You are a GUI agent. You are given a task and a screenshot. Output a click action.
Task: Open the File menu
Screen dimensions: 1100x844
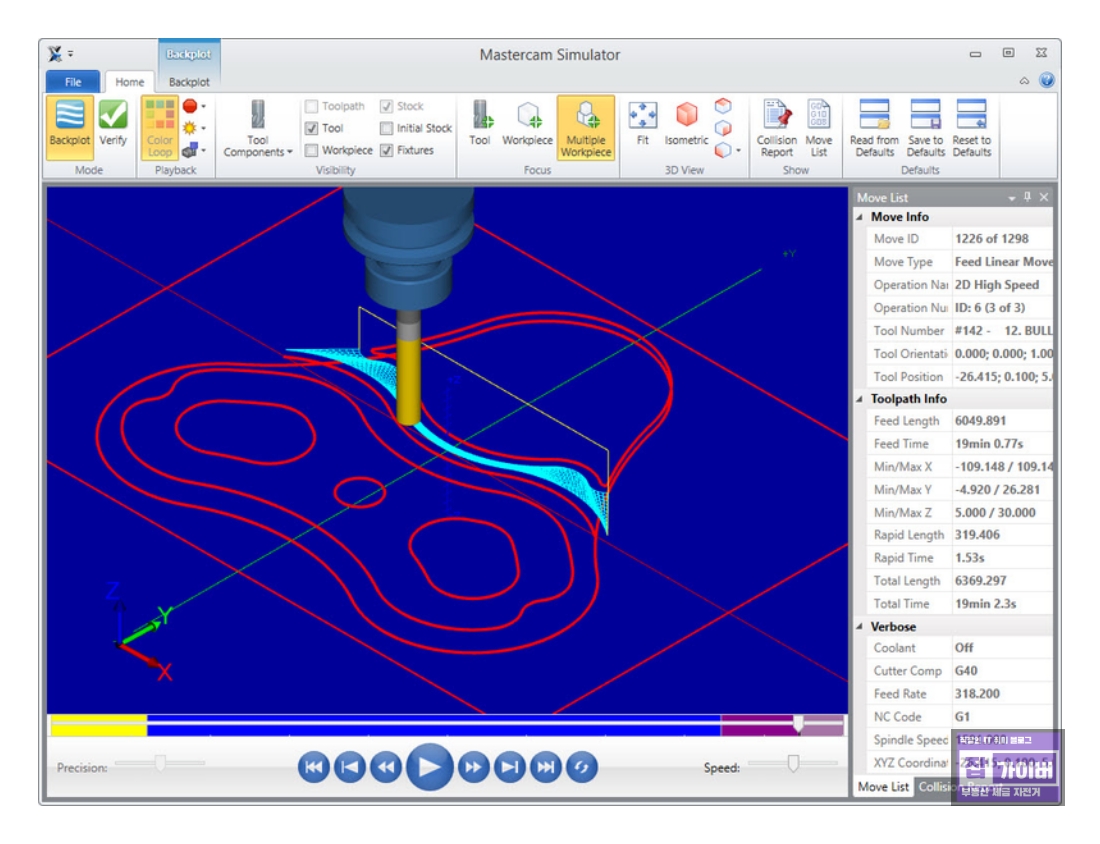click(73, 81)
